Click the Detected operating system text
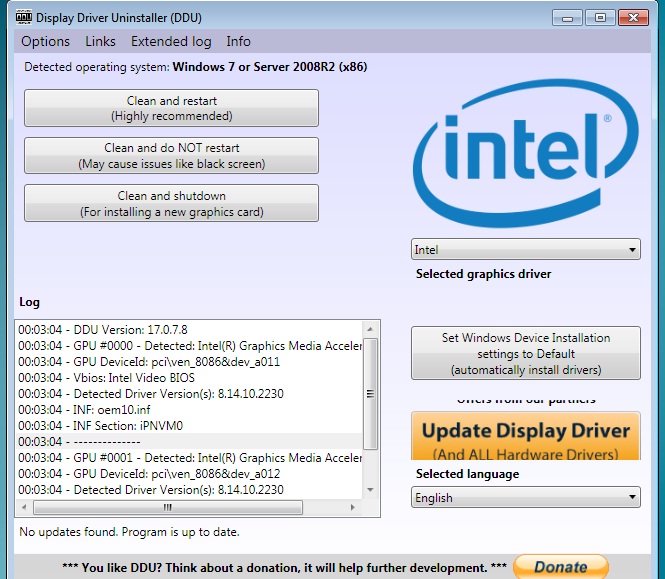The width and height of the screenshot is (665, 579). click(x=196, y=67)
